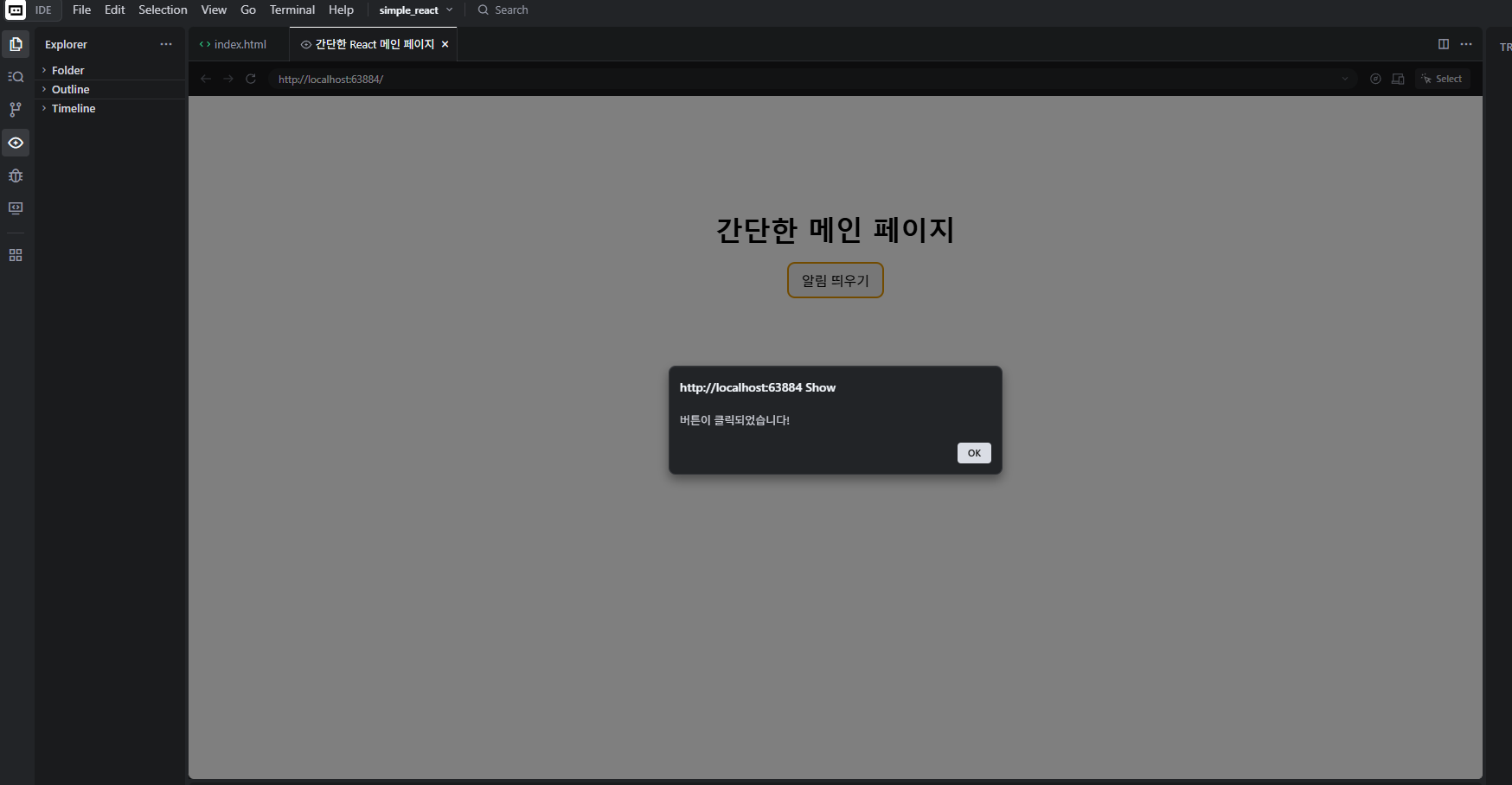Open the Preview eye icon in sidebar
Viewport: 1512px width, 785px height.
pyautogui.click(x=16, y=143)
